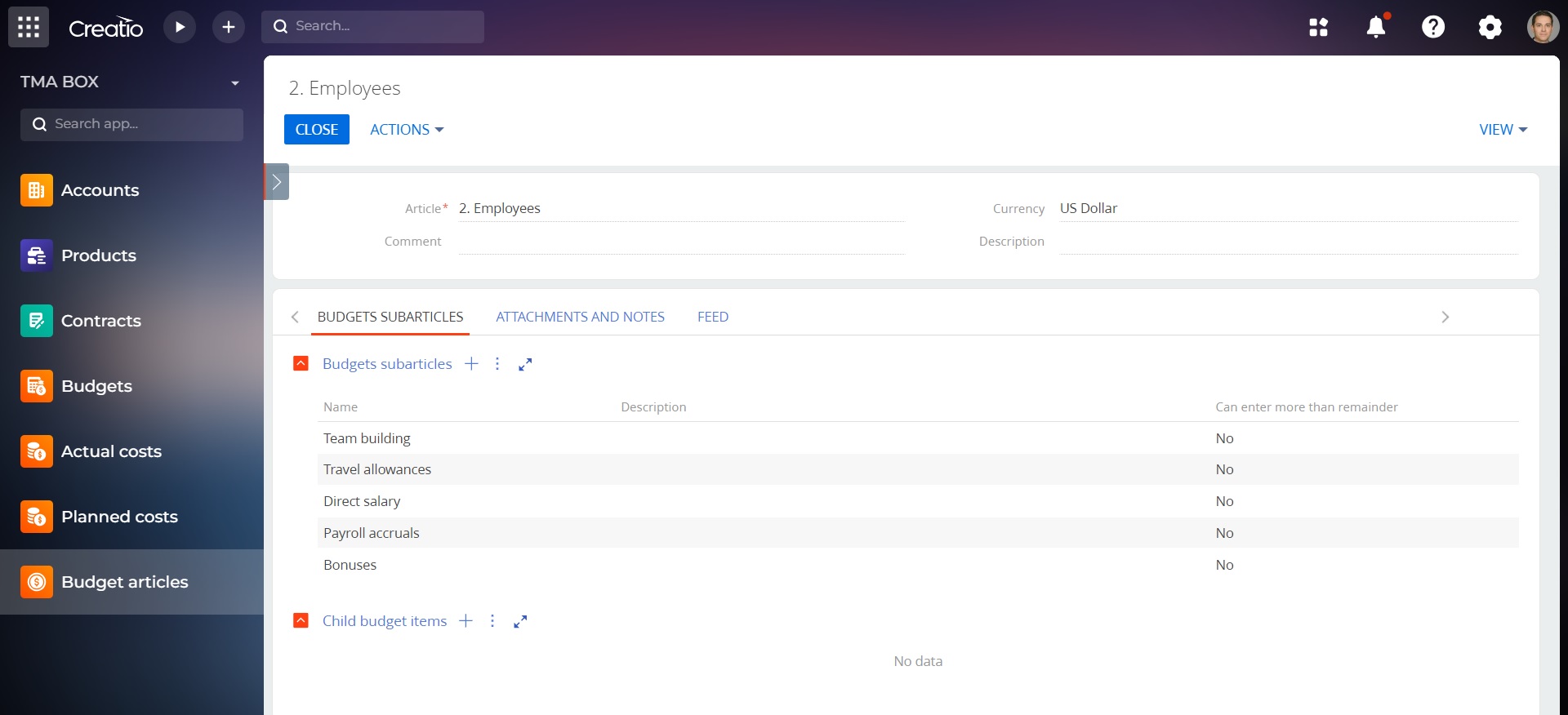Click the Budgets subarticles title link
Image resolution: width=1568 pixels, height=715 pixels.
[x=387, y=364]
